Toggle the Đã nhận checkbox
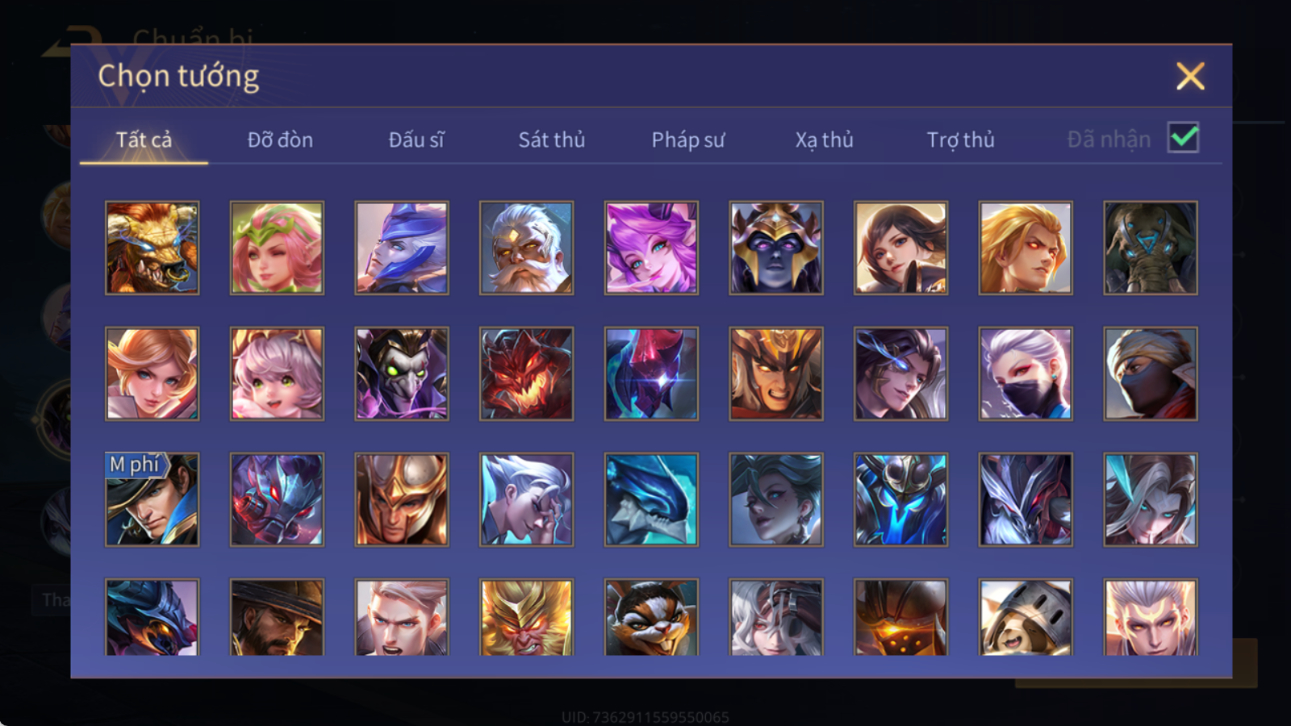1291x726 pixels. [x=1184, y=138]
